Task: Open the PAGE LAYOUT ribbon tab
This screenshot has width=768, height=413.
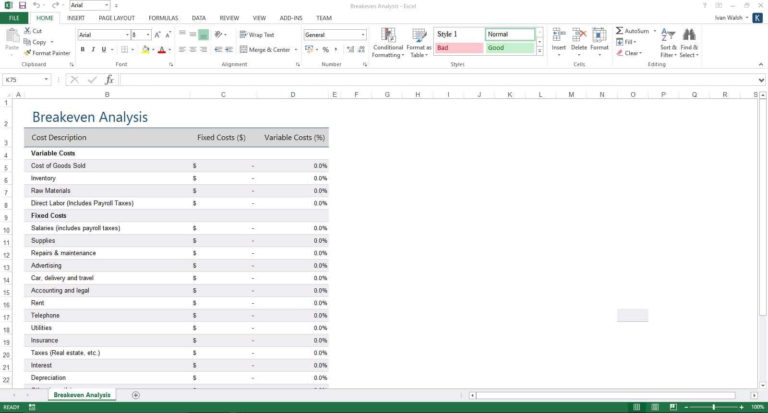Action: tap(116, 18)
